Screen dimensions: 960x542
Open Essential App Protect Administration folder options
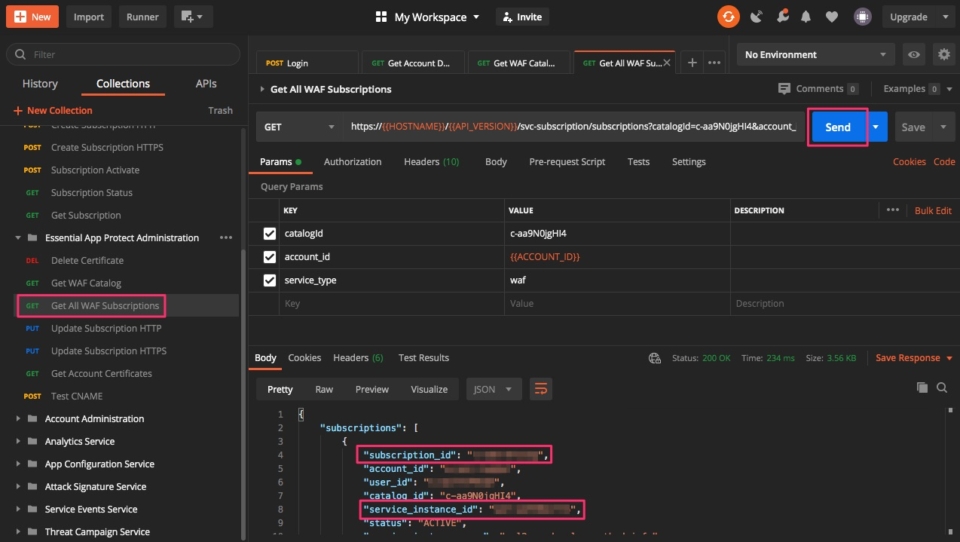(x=226, y=238)
